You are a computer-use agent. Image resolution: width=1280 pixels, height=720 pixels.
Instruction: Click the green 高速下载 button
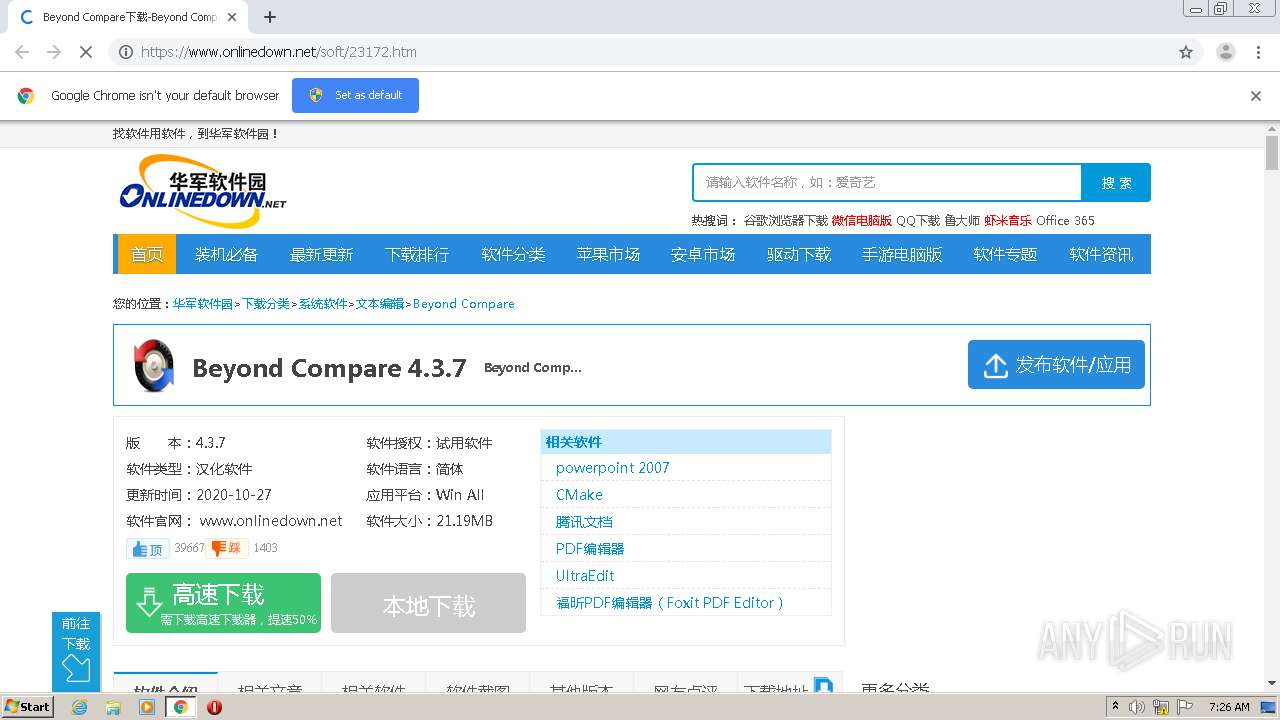click(x=223, y=603)
